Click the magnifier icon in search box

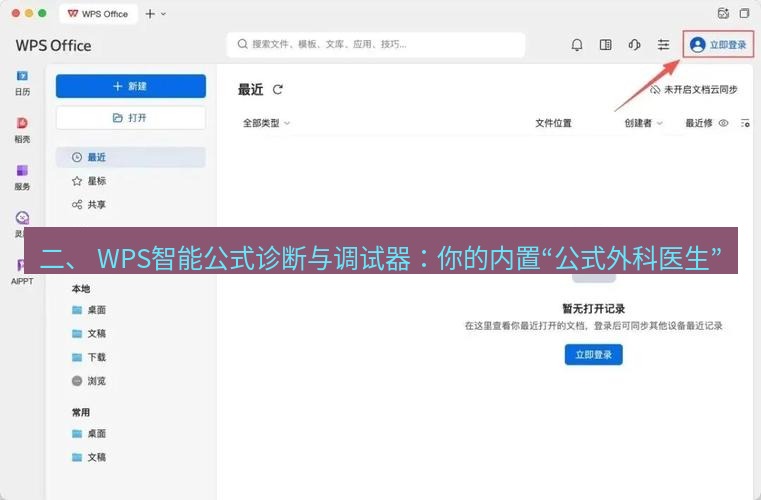tap(242, 44)
